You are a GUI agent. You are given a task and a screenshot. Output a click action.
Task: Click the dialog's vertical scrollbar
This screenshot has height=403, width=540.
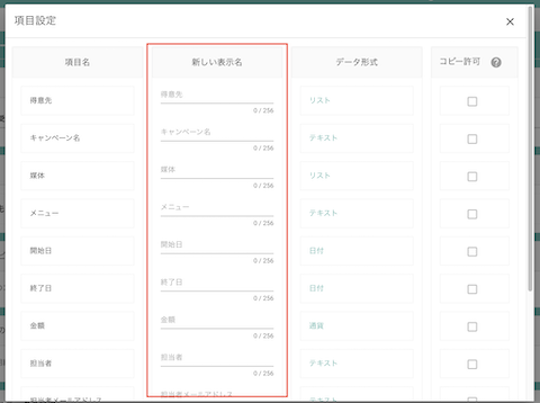click(x=530, y=150)
